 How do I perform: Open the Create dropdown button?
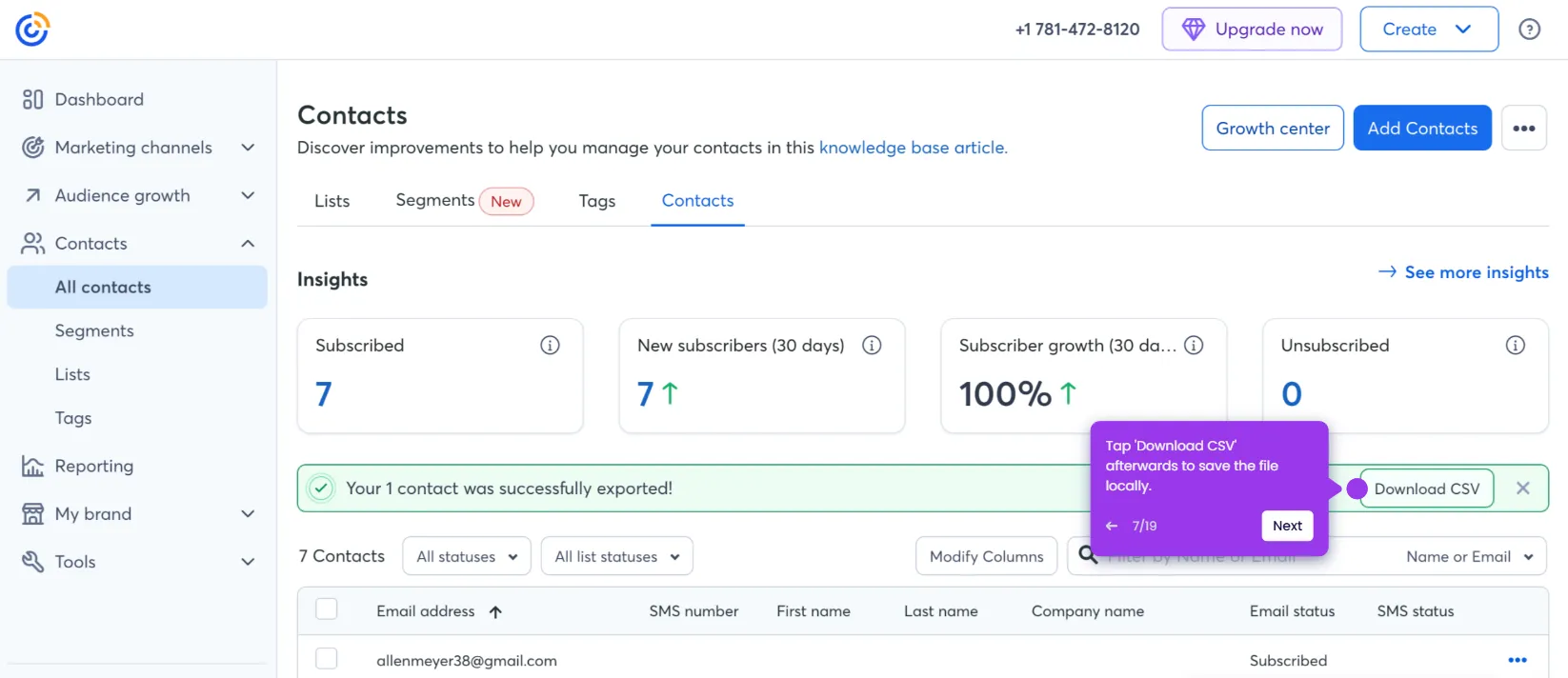pos(1429,30)
